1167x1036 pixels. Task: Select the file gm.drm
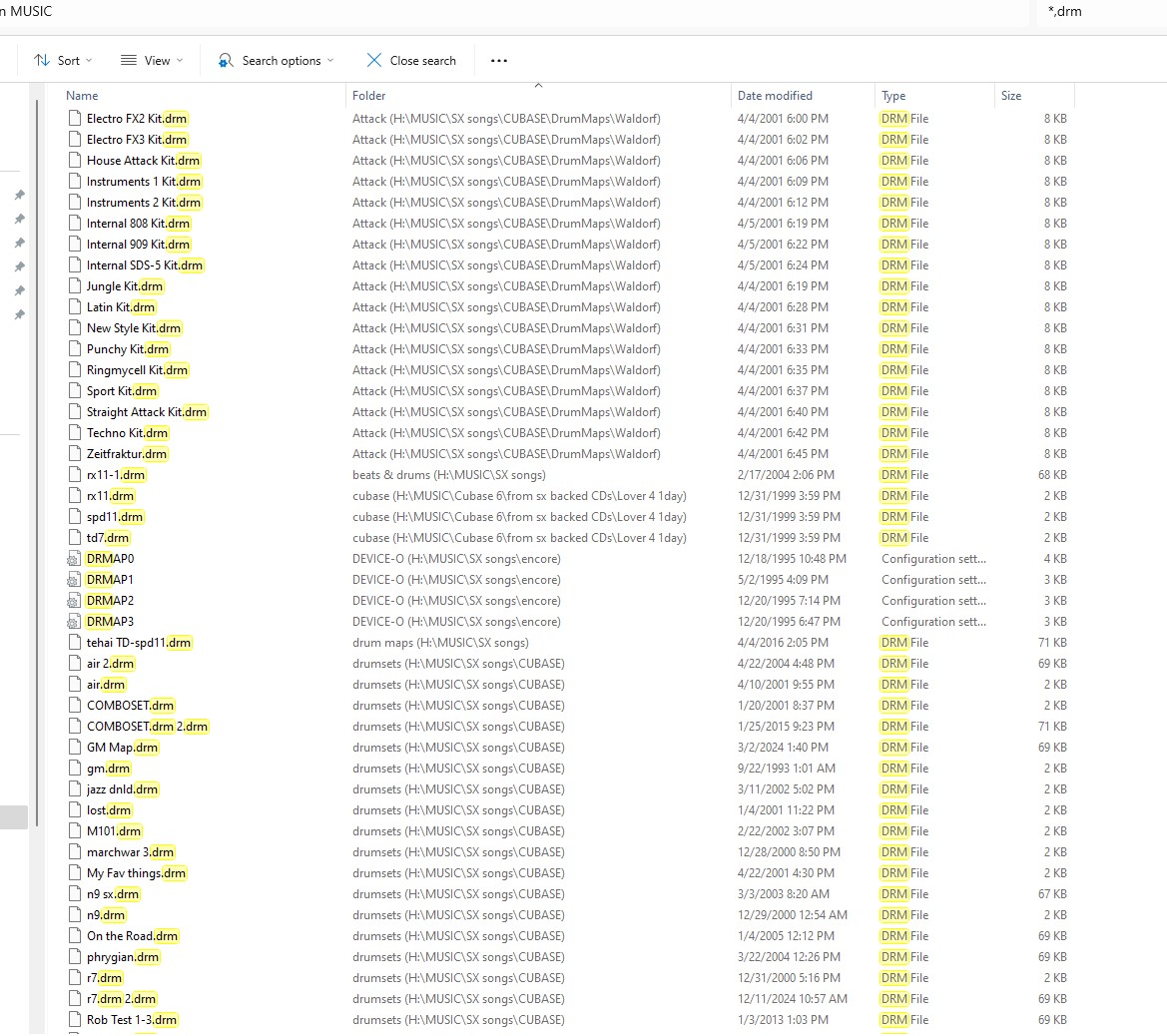(109, 769)
